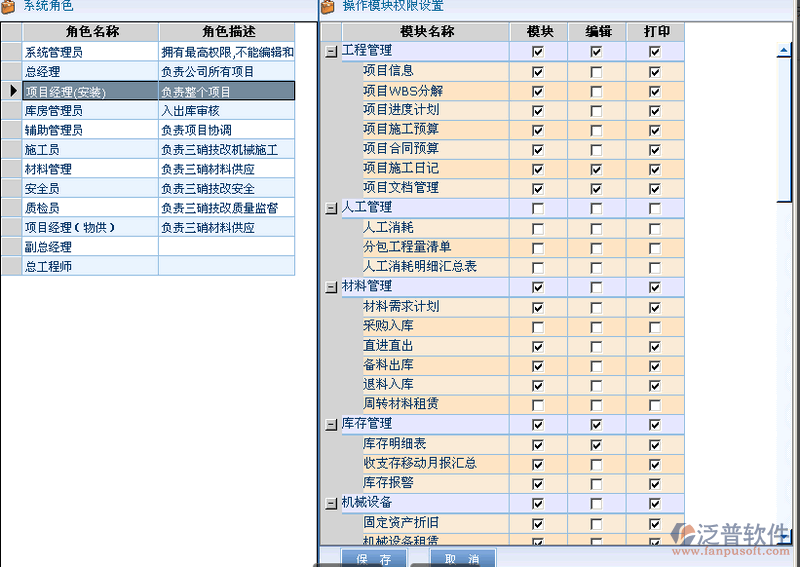The width and height of the screenshot is (800, 567).
Task: Click the vertical scrollbar thumb in permissions panel
Action: pyautogui.click(x=784, y=130)
